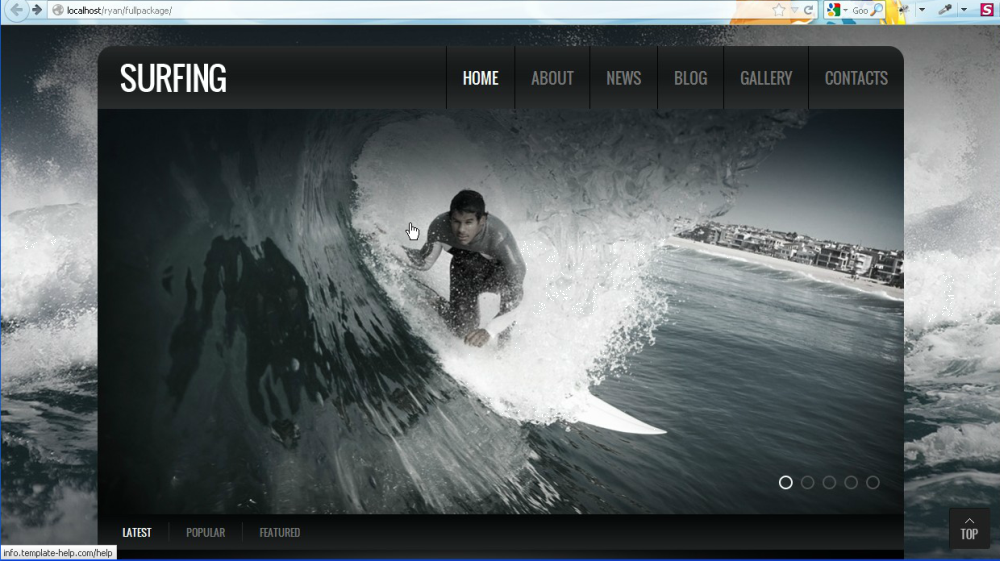The width and height of the screenshot is (1000, 561).
Task: Click the SURFING site logo
Action: pyautogui.click(x=173, y=78)
